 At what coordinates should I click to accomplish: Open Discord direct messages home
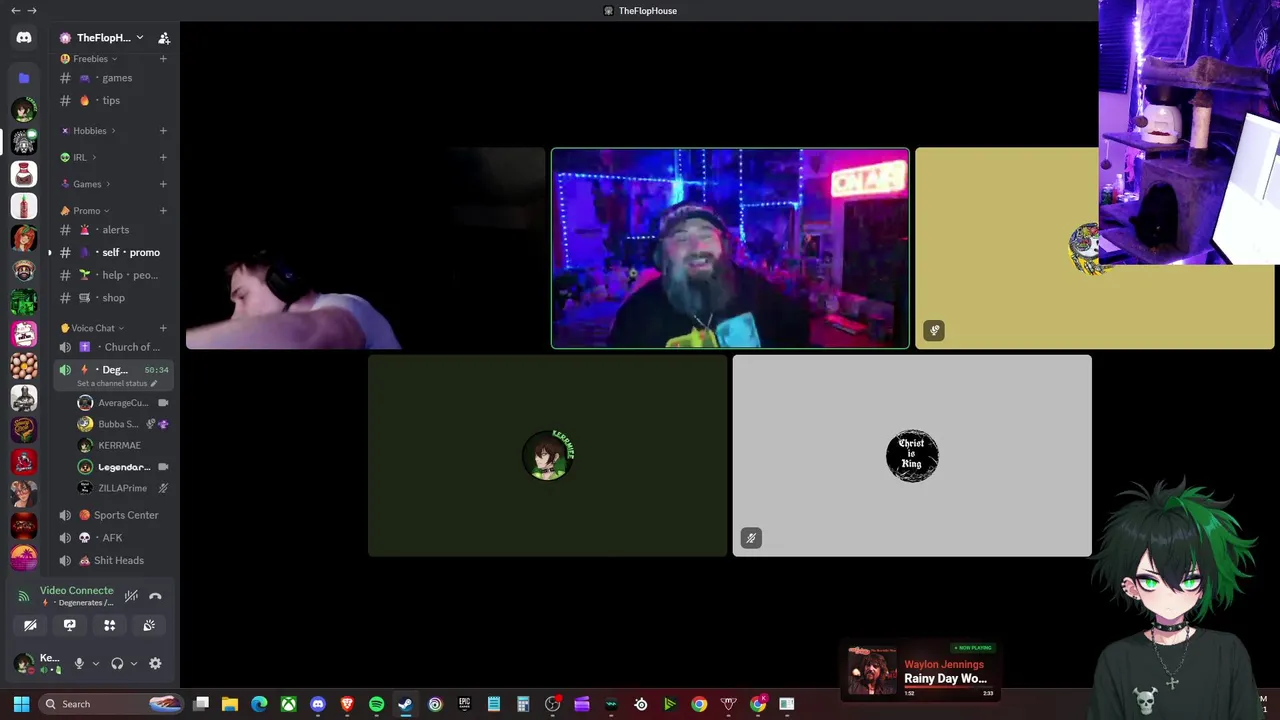click(x=24, y=38)
